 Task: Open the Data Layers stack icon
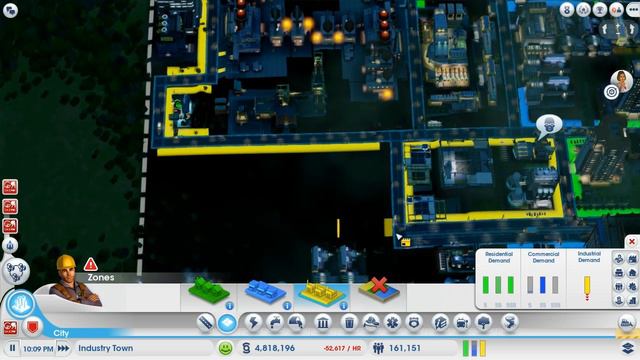(628, 348)
